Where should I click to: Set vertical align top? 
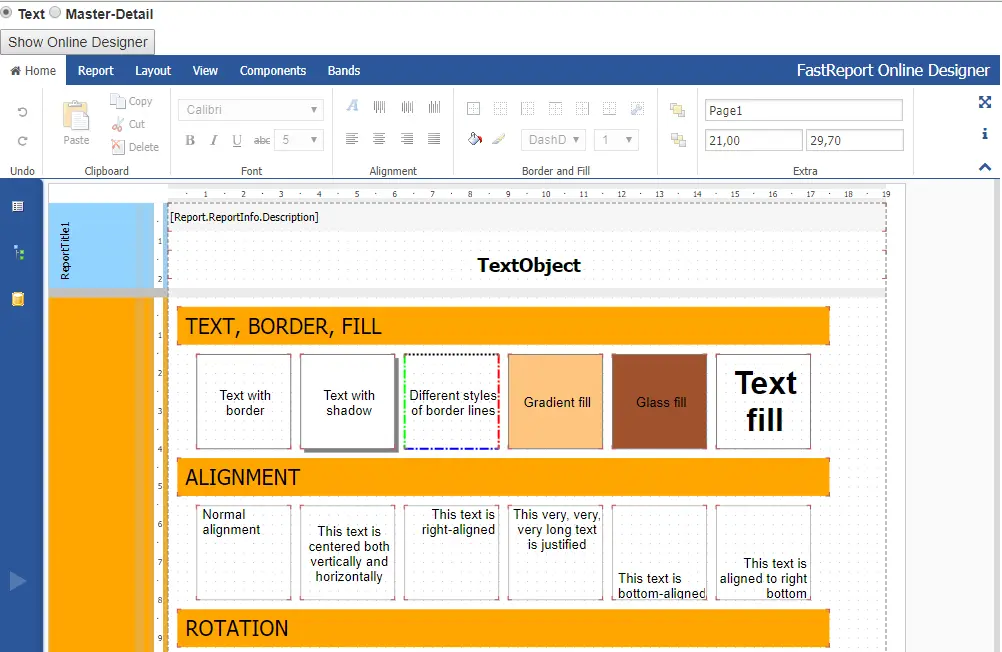[380, 107]
